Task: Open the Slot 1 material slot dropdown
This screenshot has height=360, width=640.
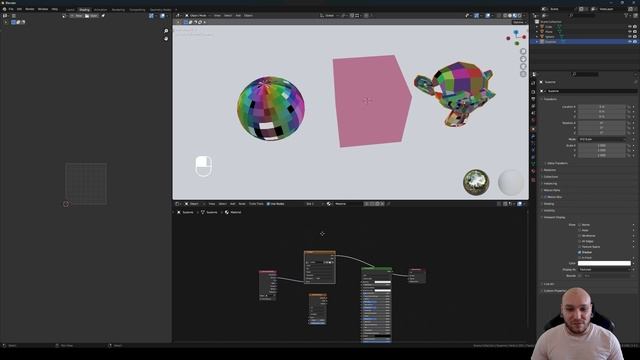Action: pyautogui.click(x=314, y=204)
